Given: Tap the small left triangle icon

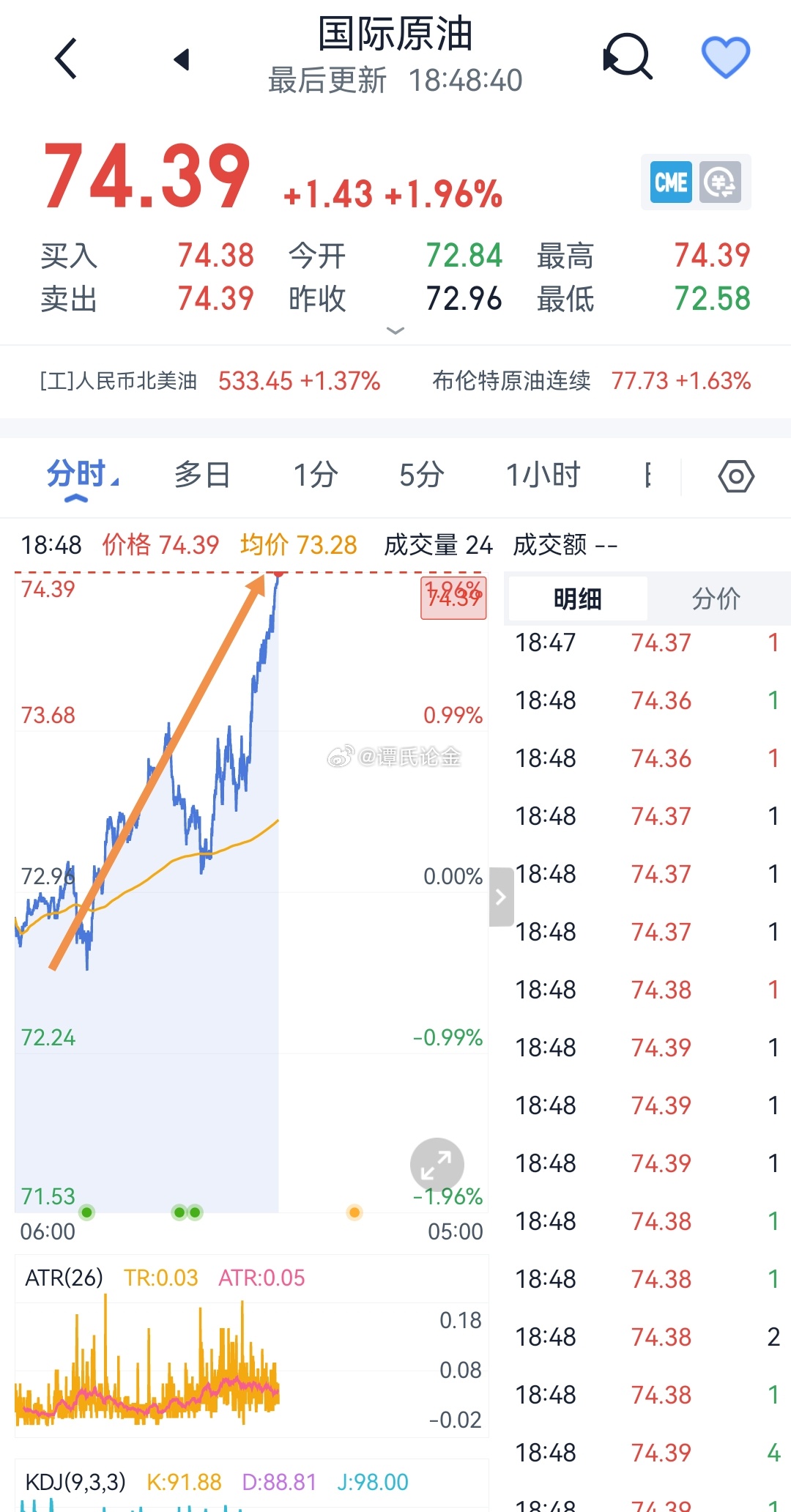Looking at the screenshot, I should [x=182, y=59].
